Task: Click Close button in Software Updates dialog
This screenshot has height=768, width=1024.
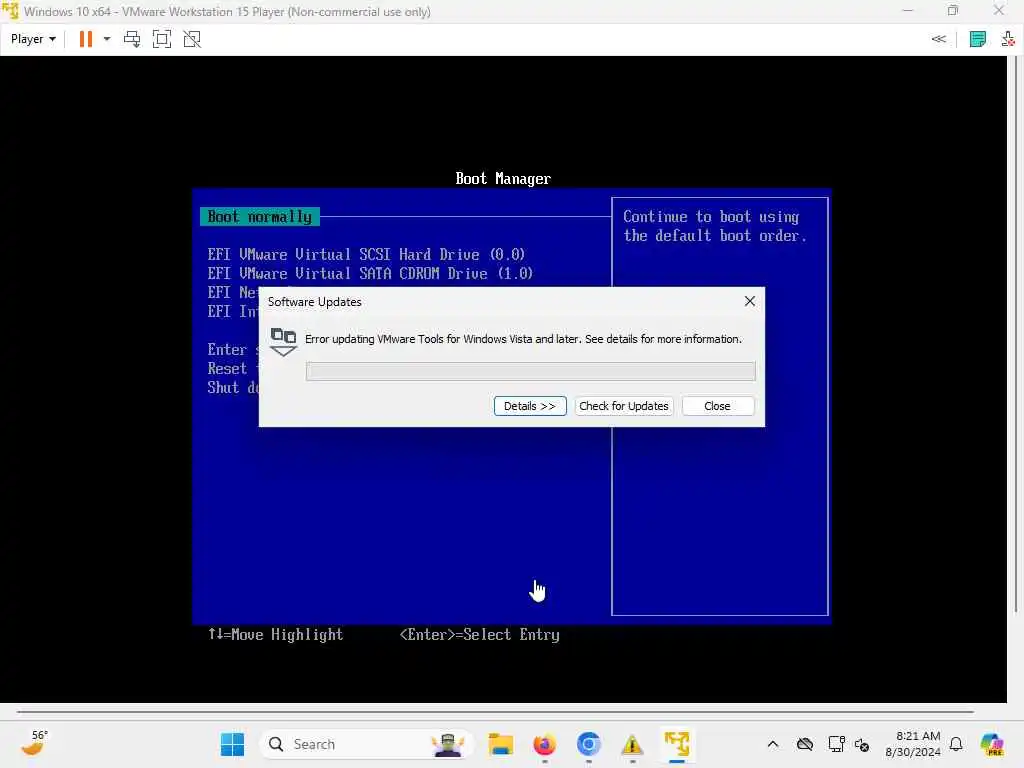Action: (717, 406)
